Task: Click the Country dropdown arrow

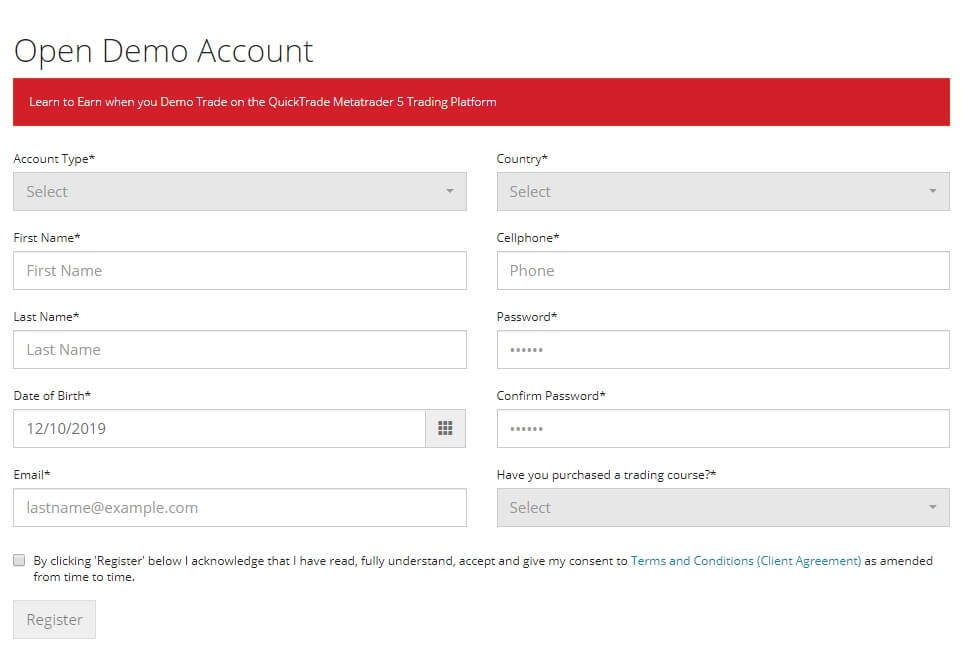Action: pos(933,191)
